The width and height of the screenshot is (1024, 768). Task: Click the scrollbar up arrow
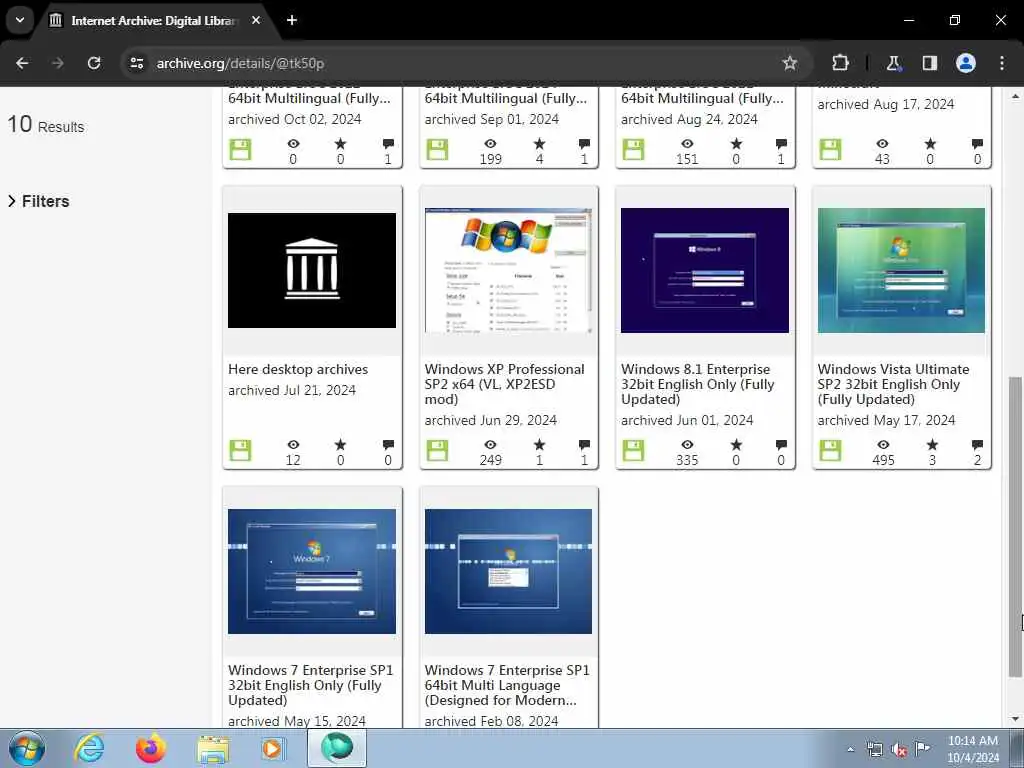1016,96
